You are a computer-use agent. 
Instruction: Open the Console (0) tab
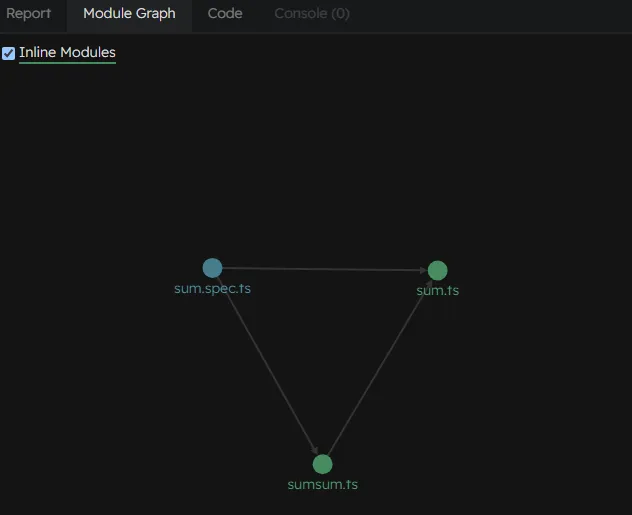click(312, 14)
